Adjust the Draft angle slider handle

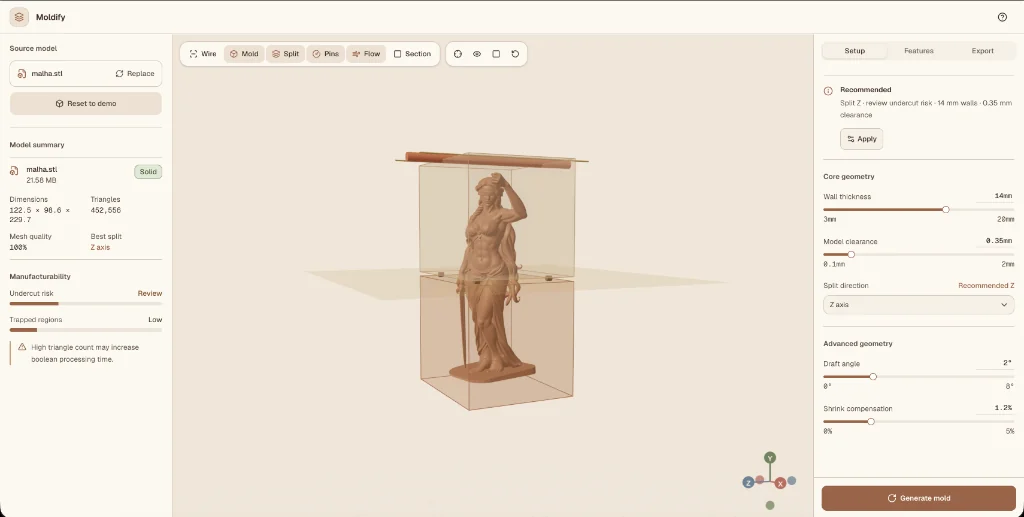[873, 377]
